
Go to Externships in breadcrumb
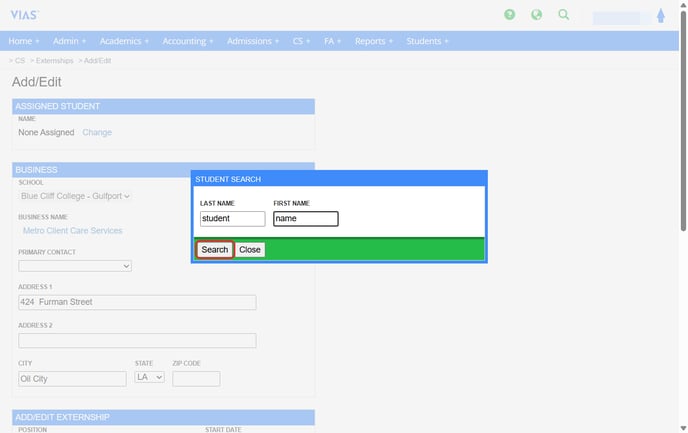(54, 61)
